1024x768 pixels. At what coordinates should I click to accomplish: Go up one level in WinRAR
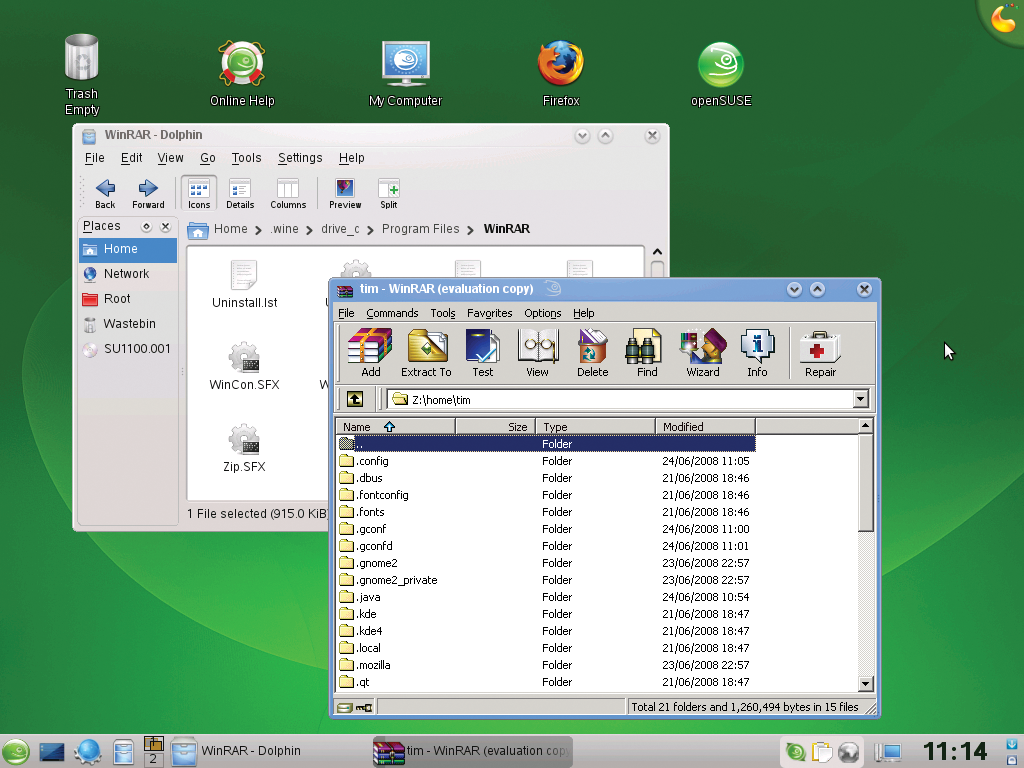point(355,399)
